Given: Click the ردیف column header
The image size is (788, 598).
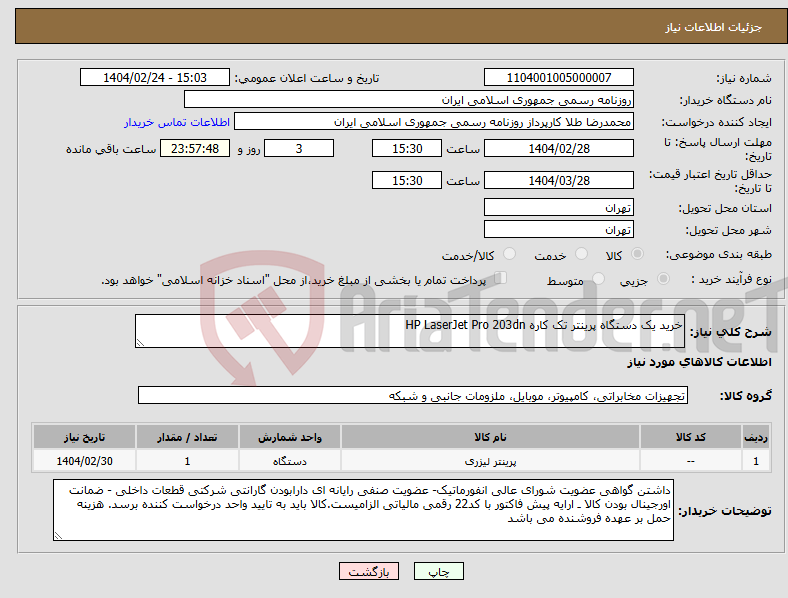Looking at the screenshot, I should [756, 437].
